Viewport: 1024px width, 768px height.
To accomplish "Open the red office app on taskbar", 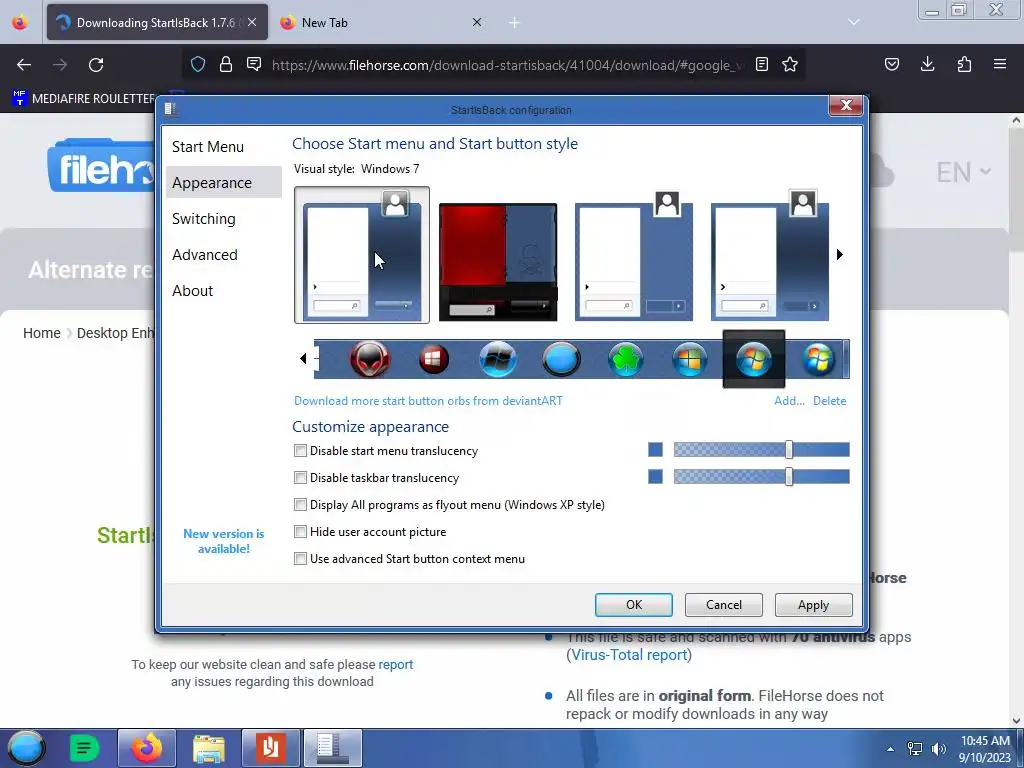I will coord(271,748).
